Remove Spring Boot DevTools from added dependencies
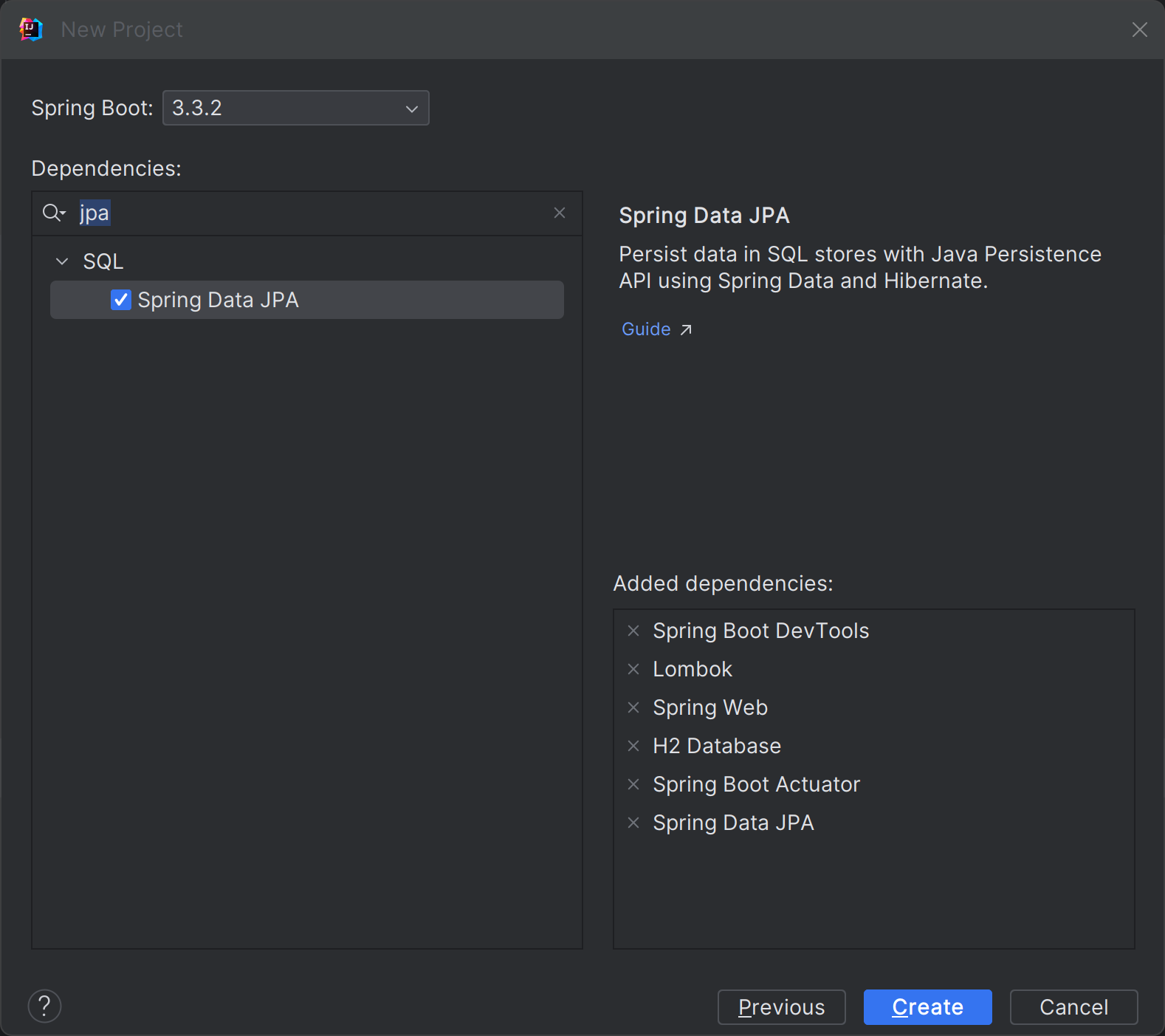 633,631
